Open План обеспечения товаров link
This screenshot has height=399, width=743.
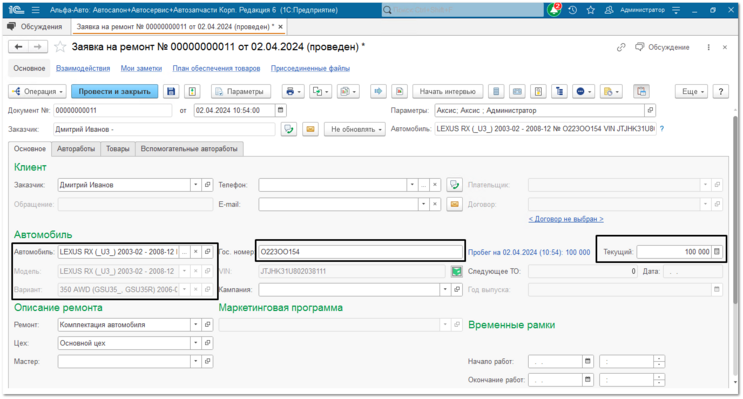tap(216, 68)
